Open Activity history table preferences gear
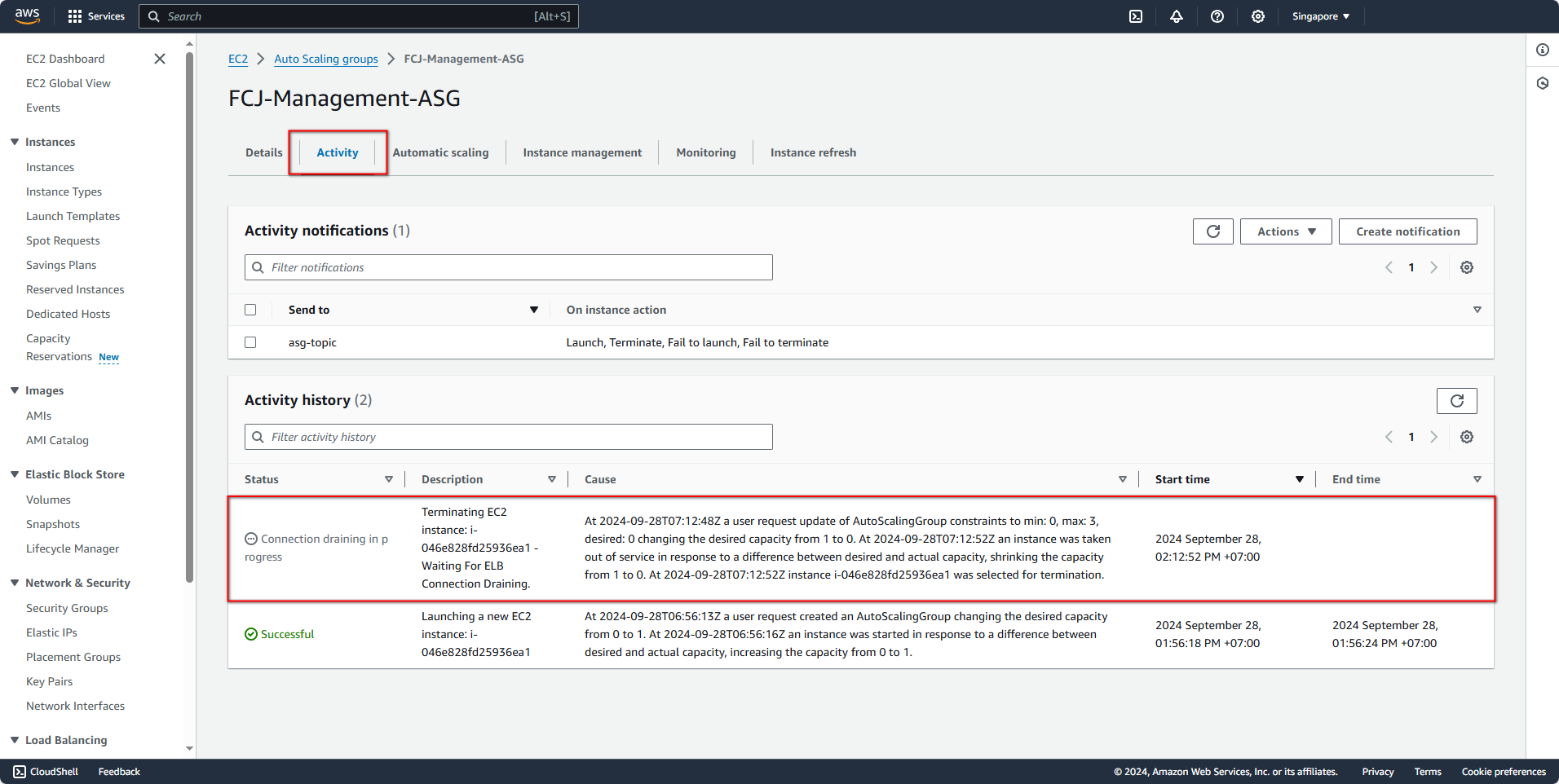Screen dimensions: 1559x784 click(x=1467, y=437)
